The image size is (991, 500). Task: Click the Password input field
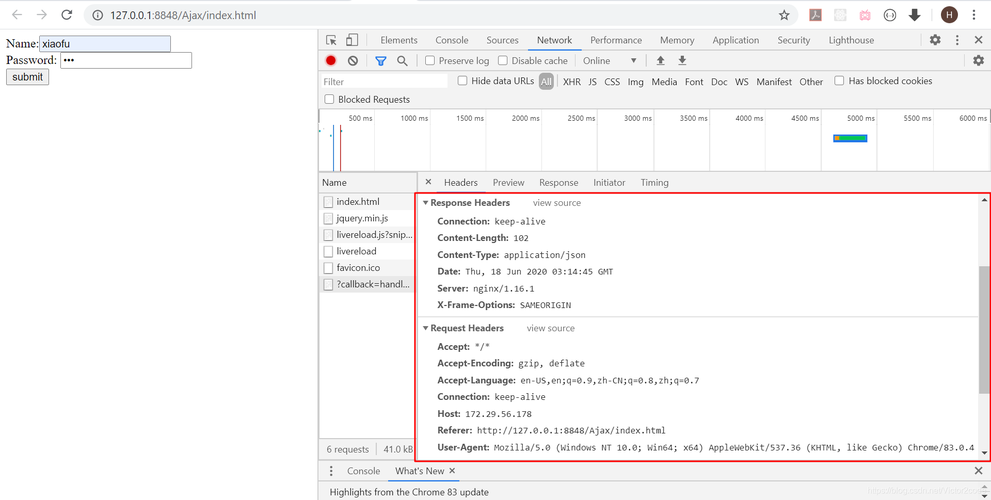tap(126, 60)
